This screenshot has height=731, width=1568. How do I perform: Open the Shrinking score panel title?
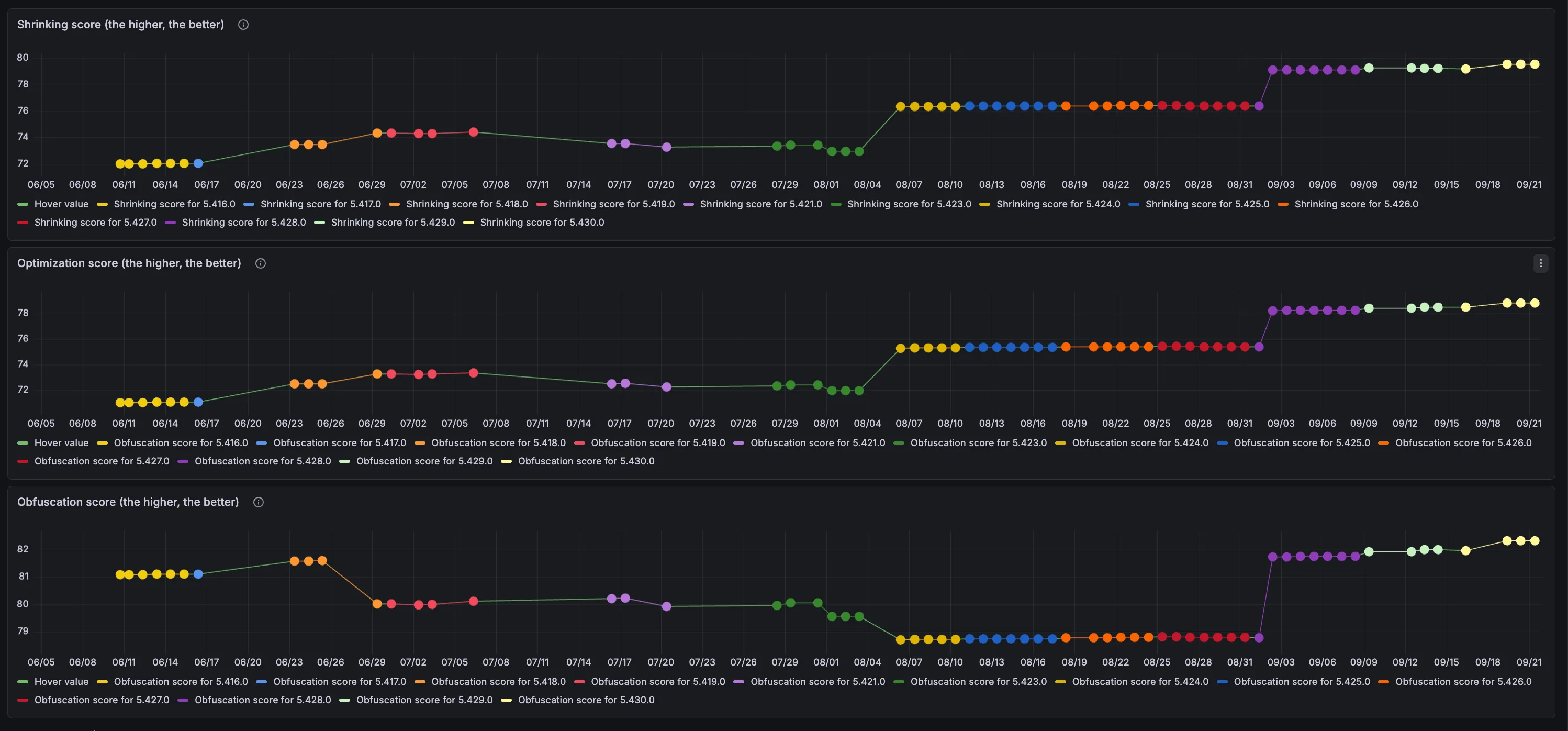pos(120,25)
